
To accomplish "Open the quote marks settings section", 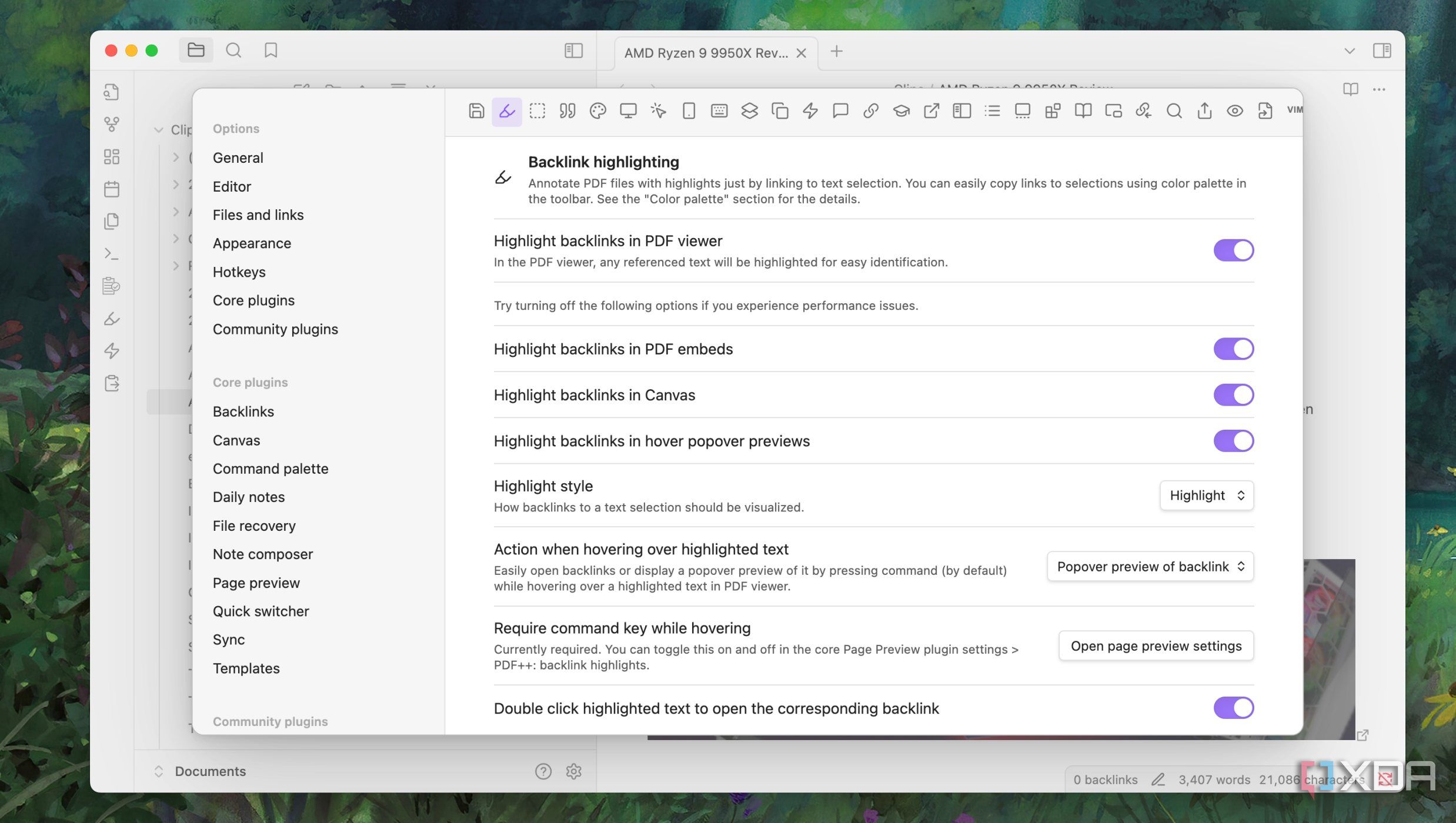I will tap(567, 111).
